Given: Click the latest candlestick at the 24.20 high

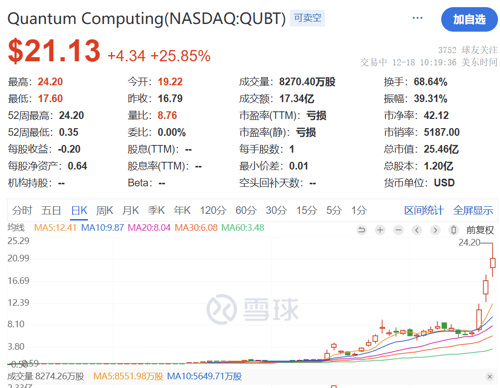Looking at the screenshot, I should [493, 262].
